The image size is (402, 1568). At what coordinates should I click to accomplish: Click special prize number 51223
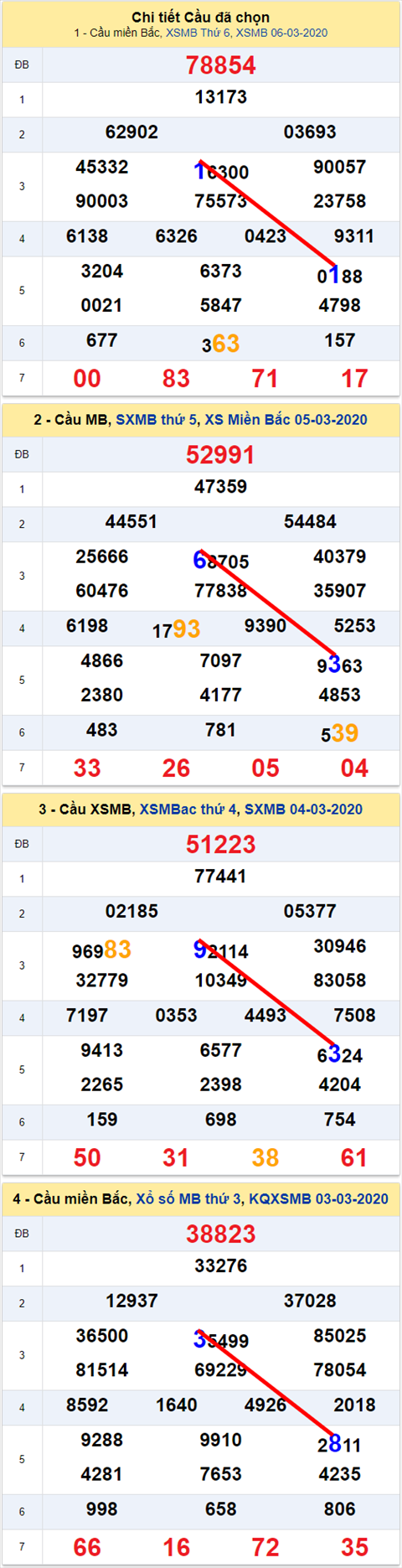tap(221, 844)
